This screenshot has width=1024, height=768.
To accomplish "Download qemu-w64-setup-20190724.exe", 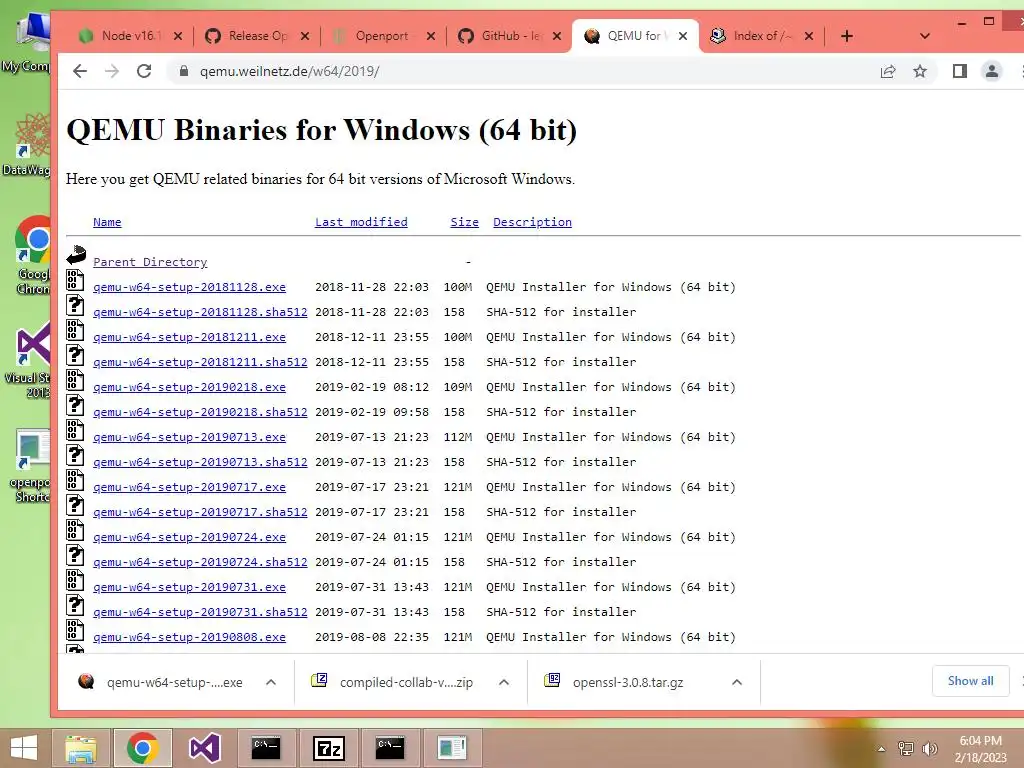I will click(189, 537).
